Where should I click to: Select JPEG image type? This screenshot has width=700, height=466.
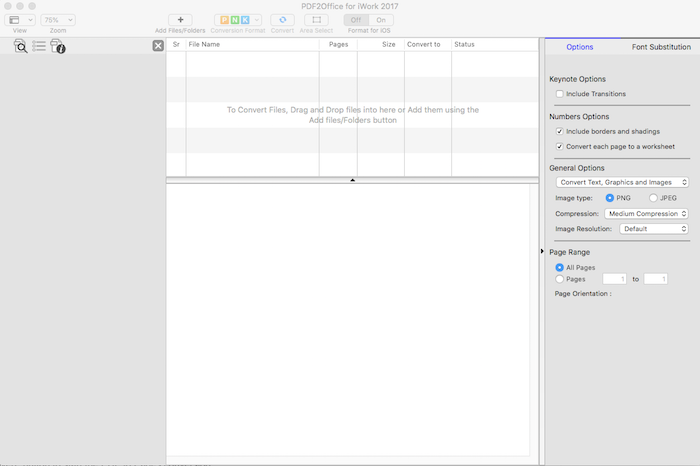click(653, 198)
